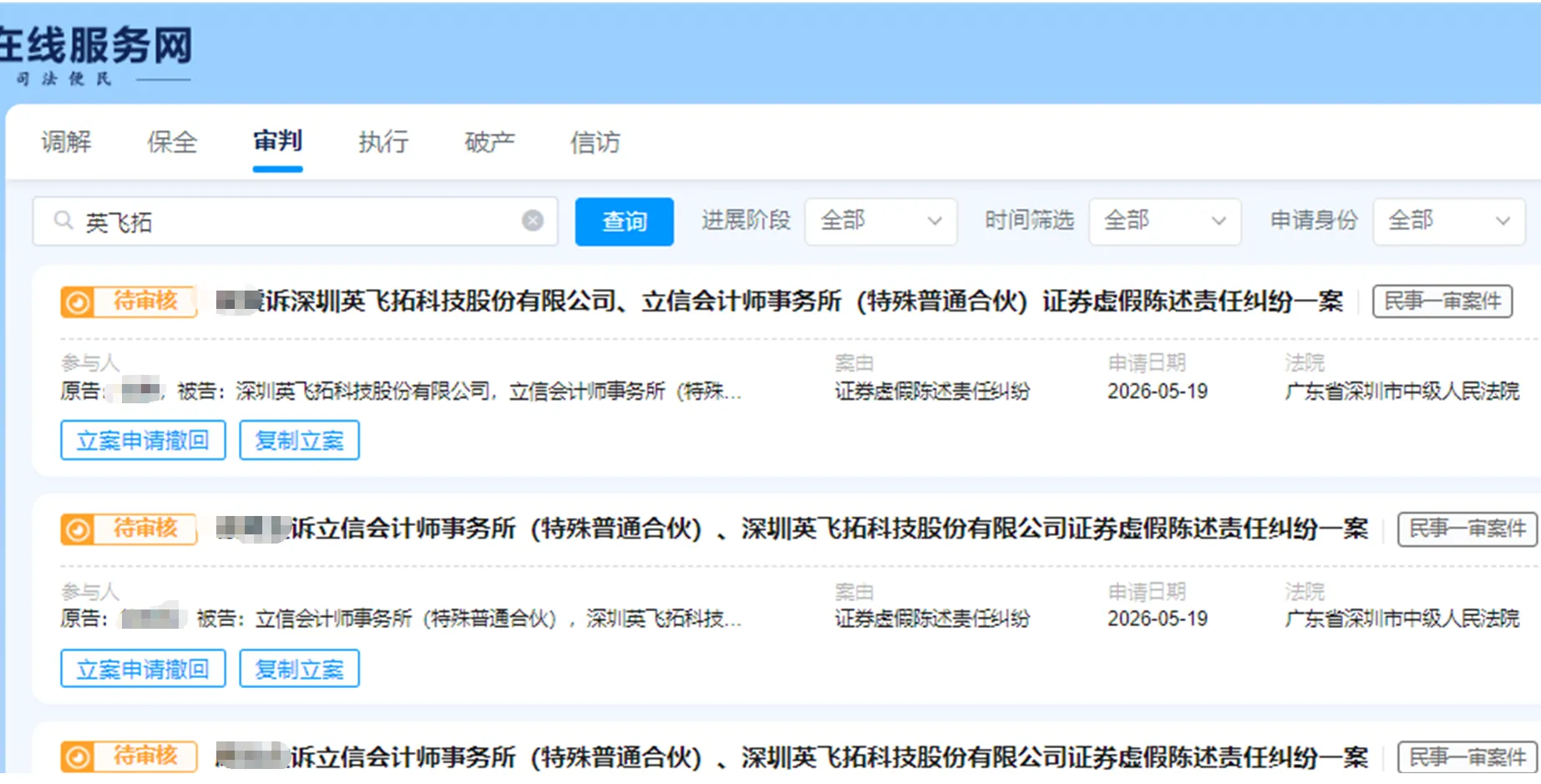Viewport: 1541px width, 784px height.
Task: Click 立案申请撤回 in the second case card
Action: [143, 669]
